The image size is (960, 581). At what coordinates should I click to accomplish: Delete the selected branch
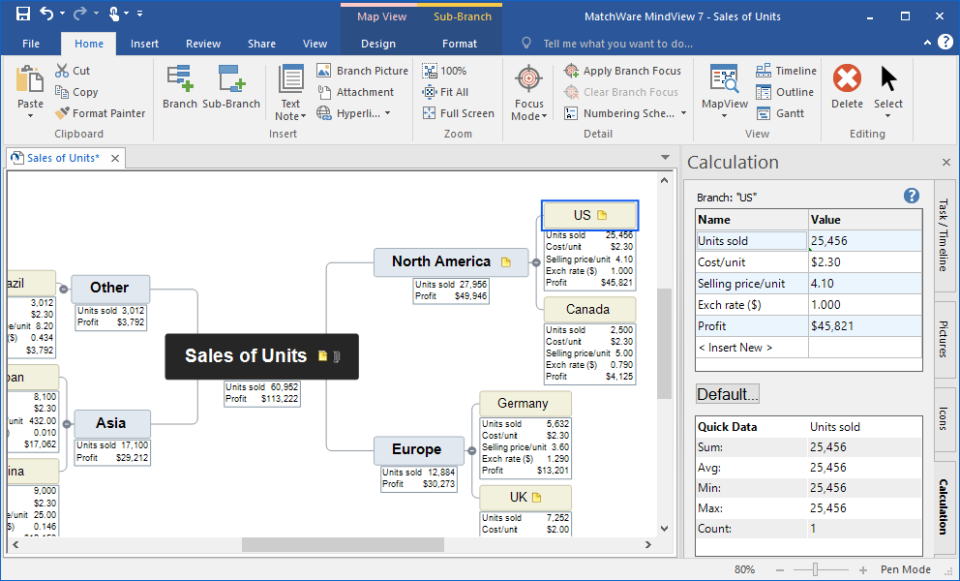[847, 90]
